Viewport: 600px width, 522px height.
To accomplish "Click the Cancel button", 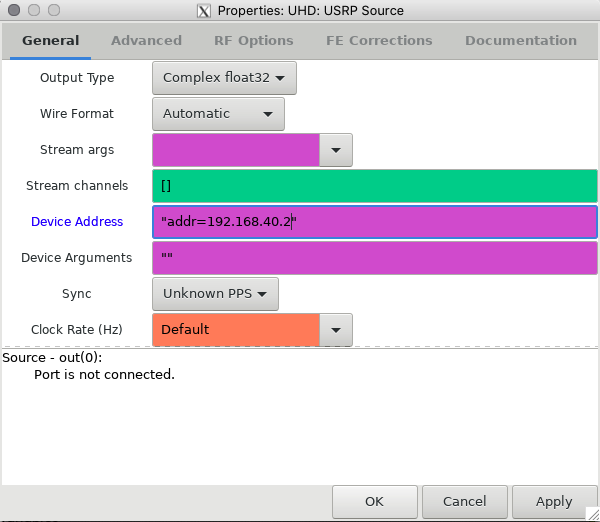I will 465,501.
